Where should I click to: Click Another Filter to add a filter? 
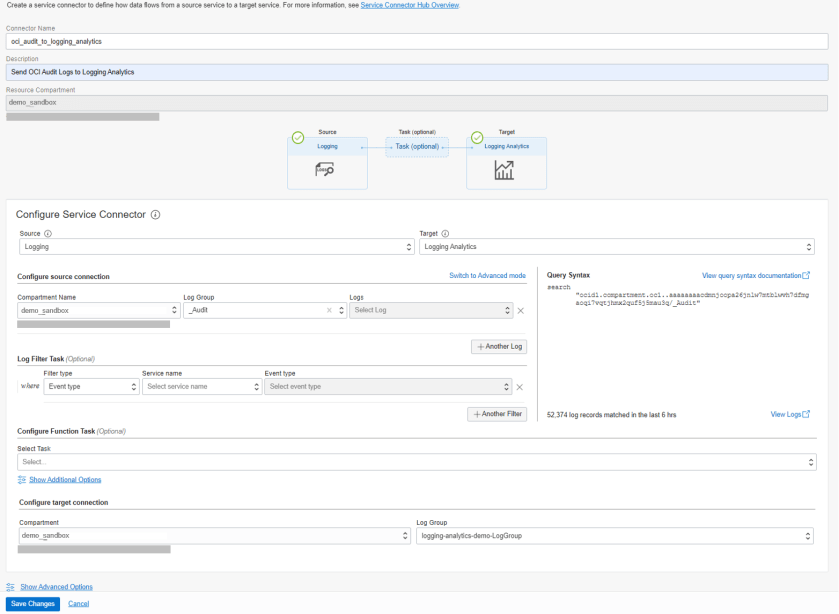[496, 413]
